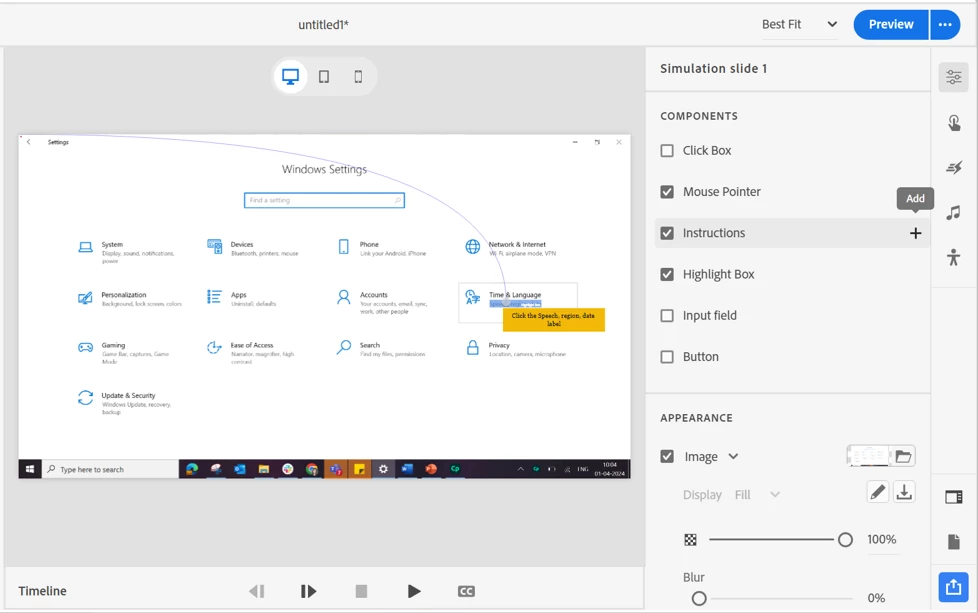978x613 pixels.
Task: Click the COMPONENTS section heading
Action: click(x=699, y=116)
